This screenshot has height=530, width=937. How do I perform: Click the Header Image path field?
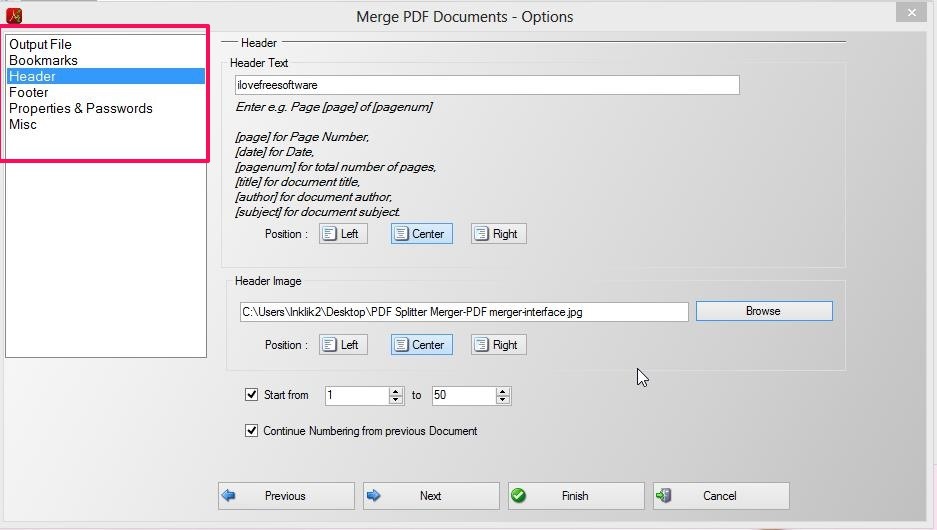click(464, 312)
